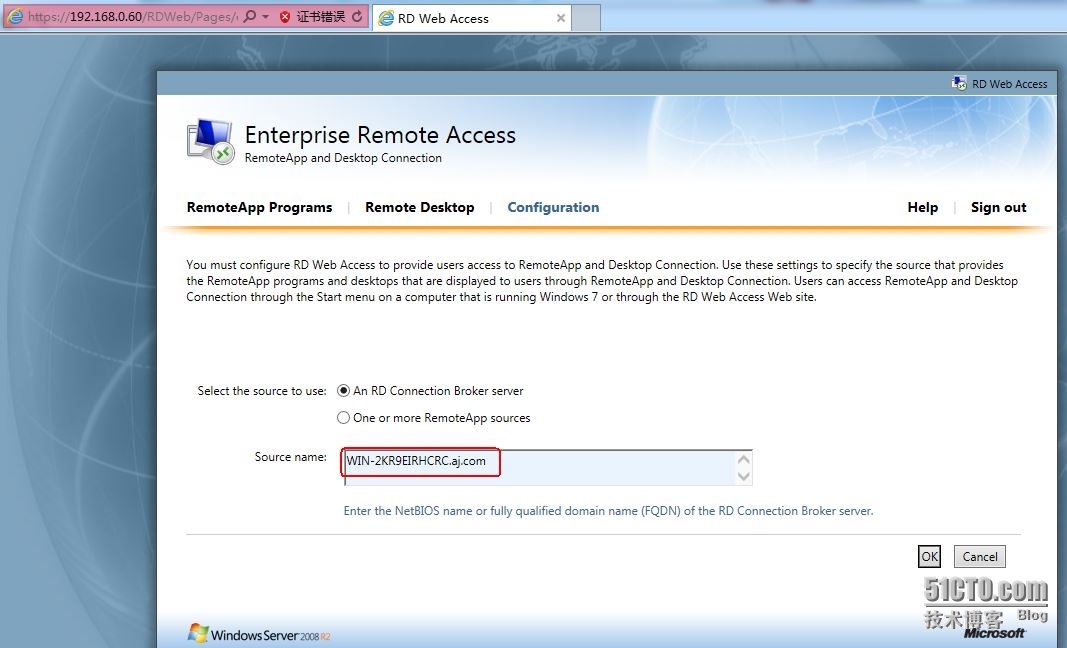Click the Cancel button

(979, 557)
